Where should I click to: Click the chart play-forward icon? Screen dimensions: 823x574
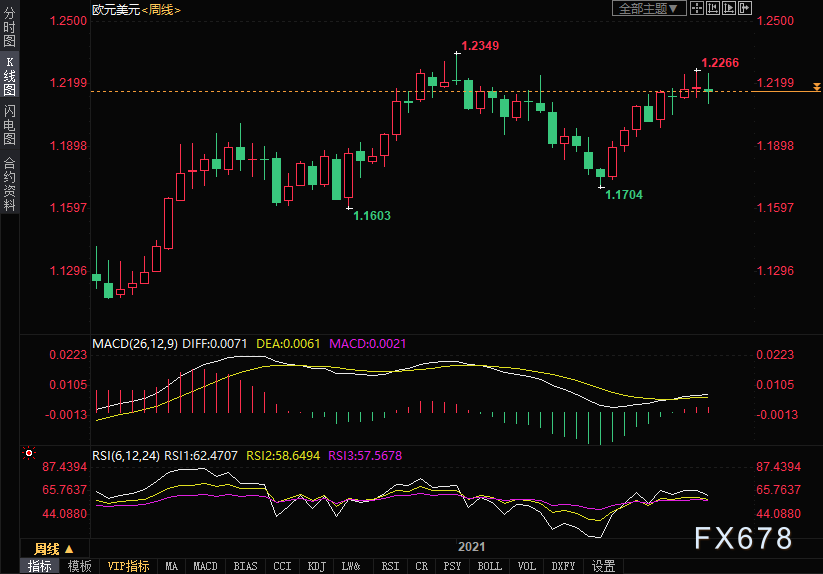(729, 8)
